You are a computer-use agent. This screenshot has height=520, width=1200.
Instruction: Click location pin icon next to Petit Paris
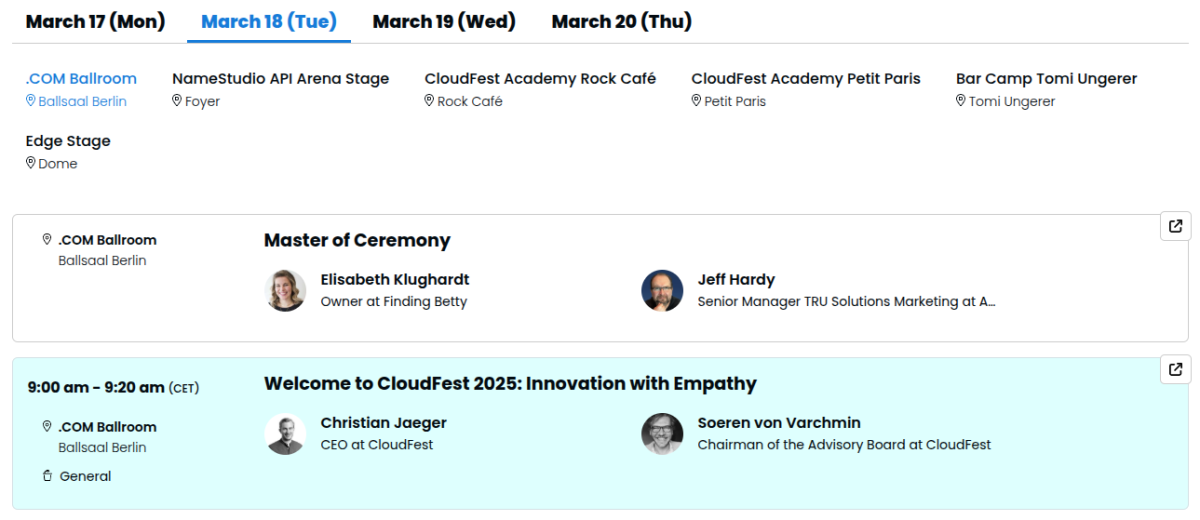(x=696, y=101)
